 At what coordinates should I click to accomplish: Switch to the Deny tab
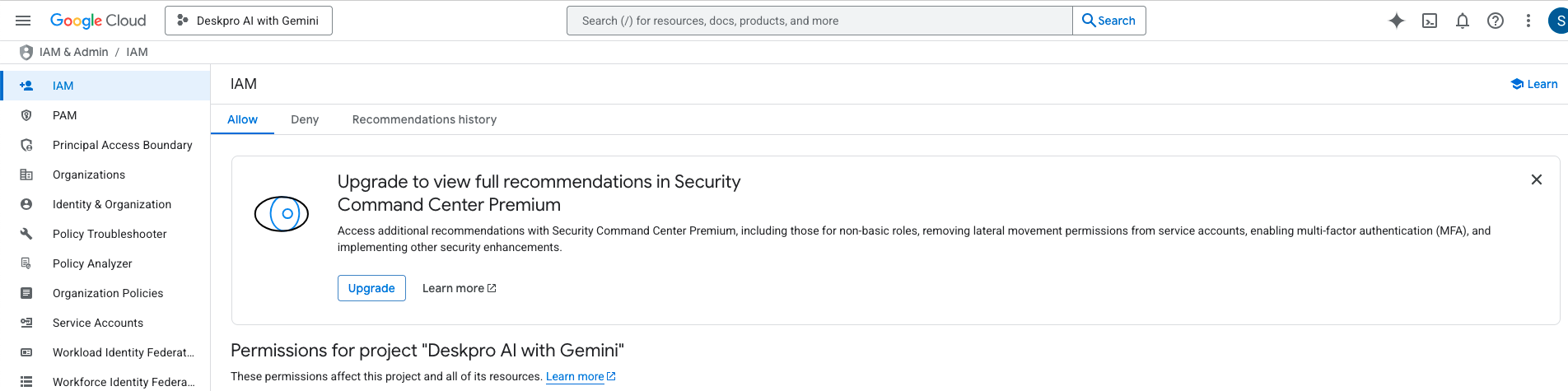pos(305,119)
